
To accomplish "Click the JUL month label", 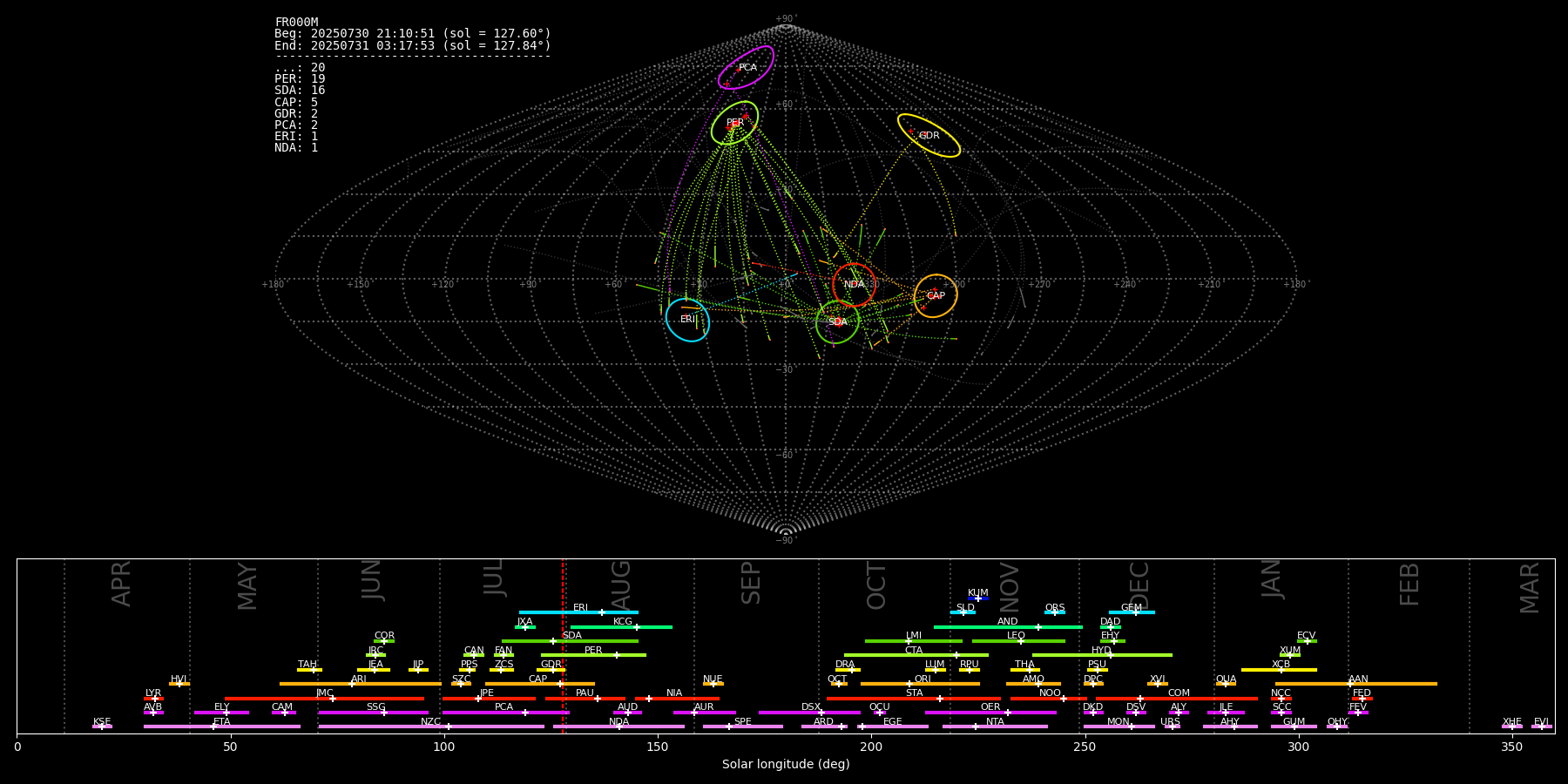I will point(494,577).
